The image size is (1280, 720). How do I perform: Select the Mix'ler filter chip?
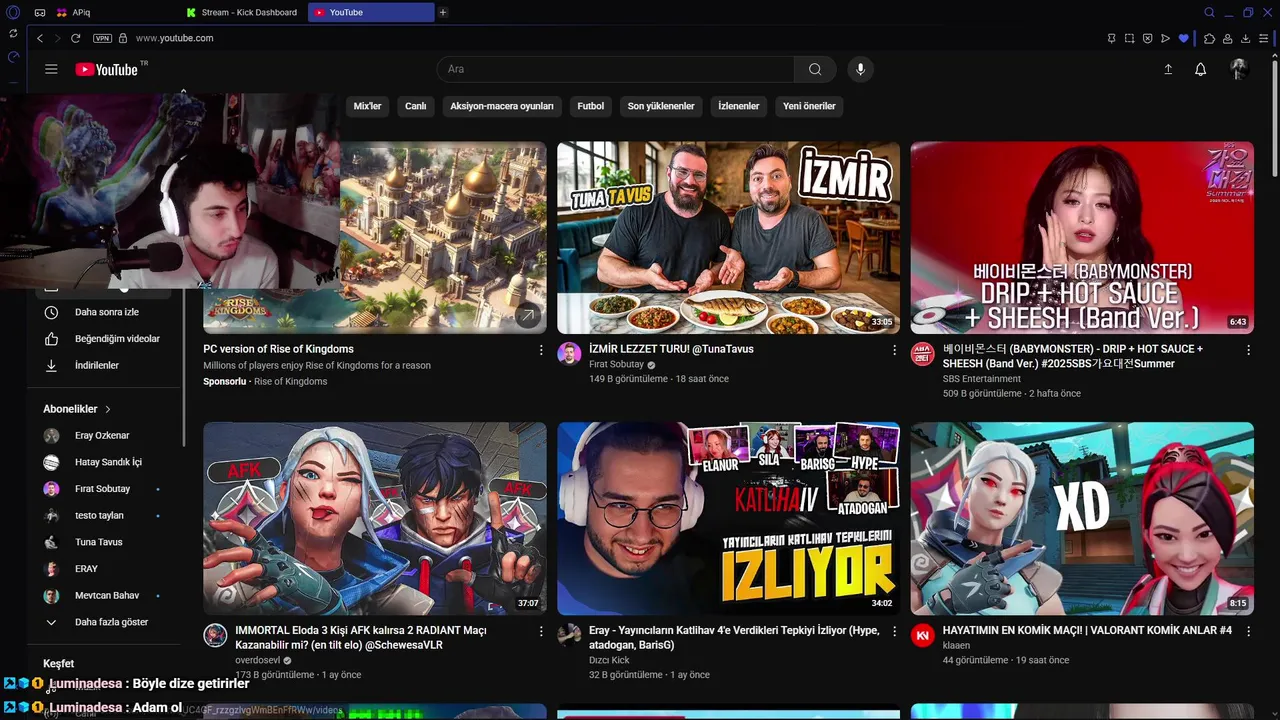point(367,106)
